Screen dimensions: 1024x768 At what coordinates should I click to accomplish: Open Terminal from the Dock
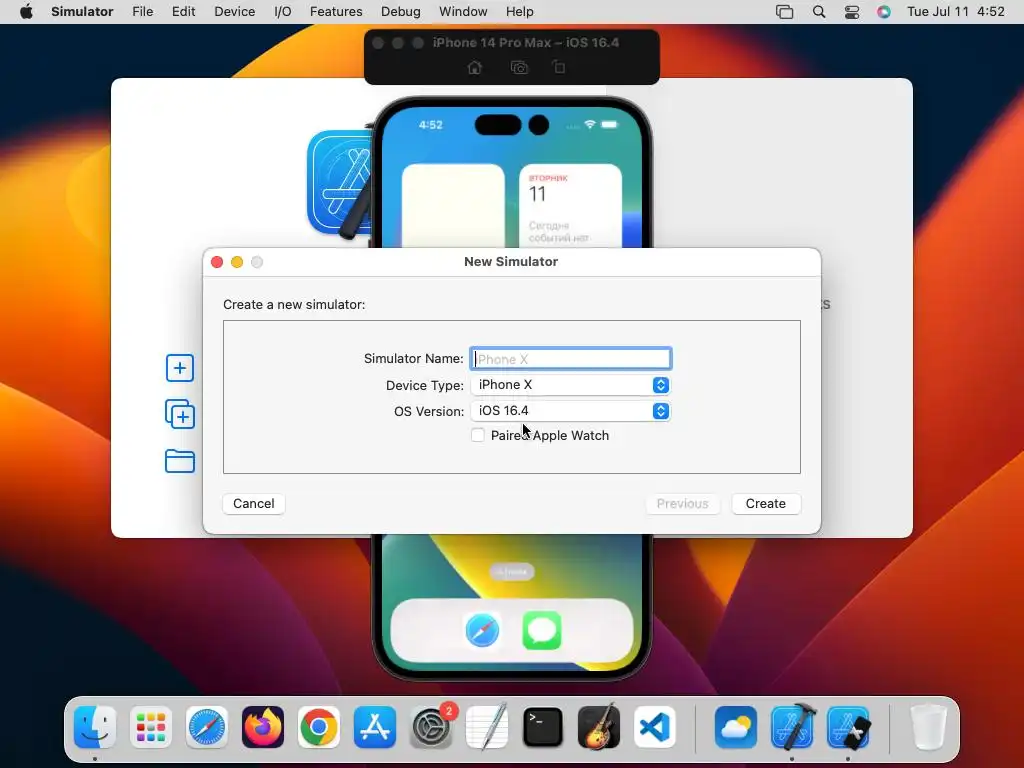tap(543, 727)
